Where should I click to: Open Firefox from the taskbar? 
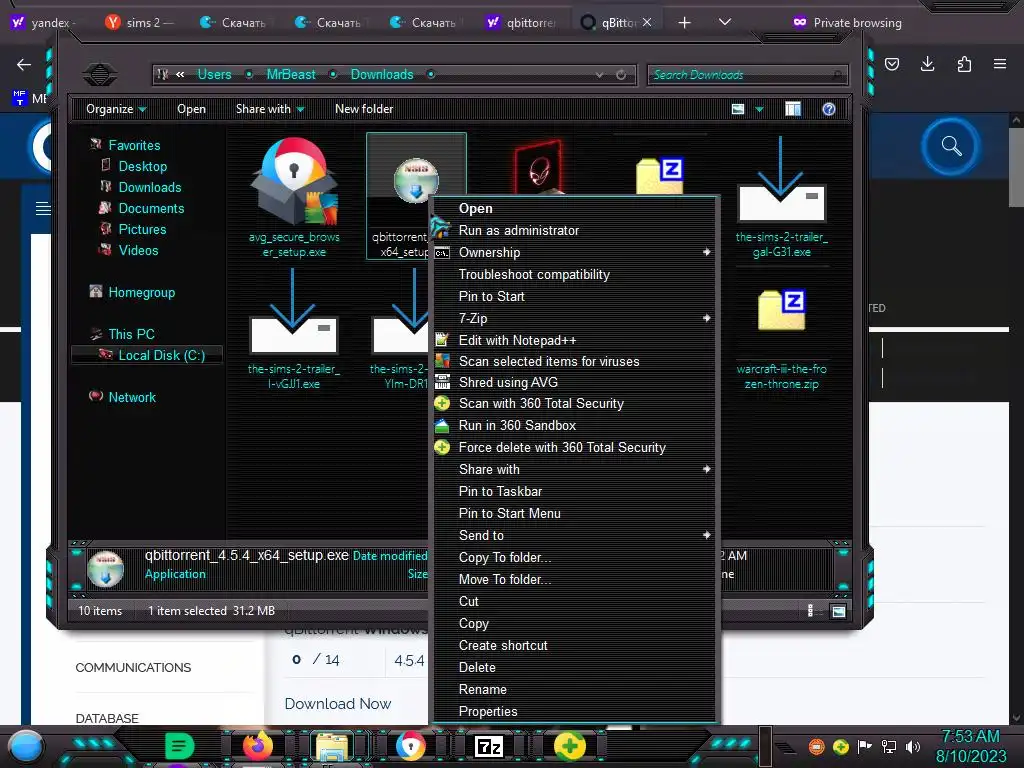click(257, 746)
